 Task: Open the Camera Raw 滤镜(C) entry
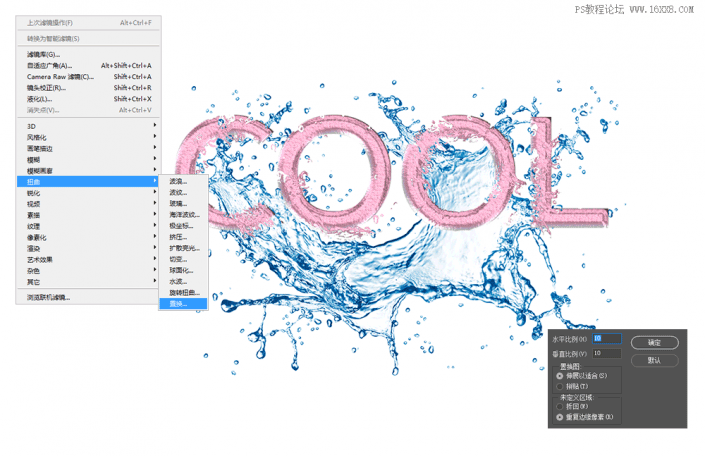(x=89, y=77)
